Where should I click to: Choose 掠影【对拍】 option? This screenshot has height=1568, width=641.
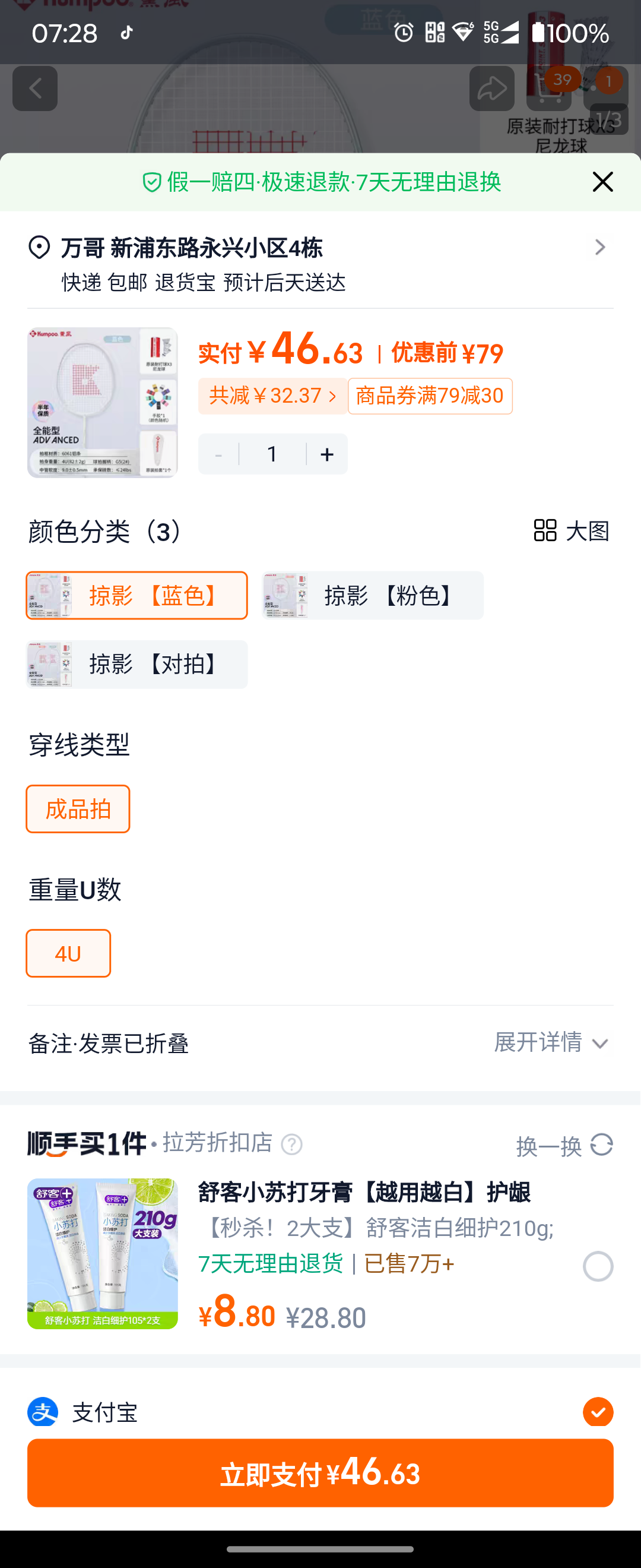tap(137, 663)
